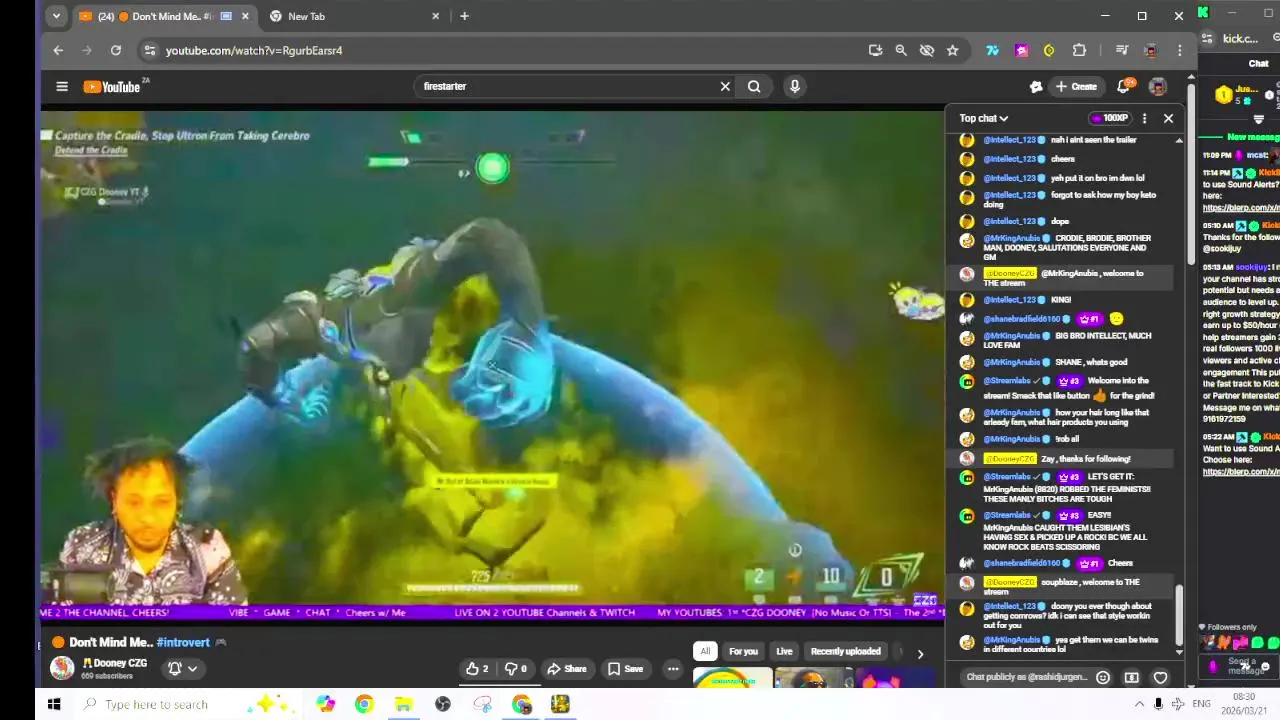Open the YouTube account avatar menu

tap(1158, 87)
